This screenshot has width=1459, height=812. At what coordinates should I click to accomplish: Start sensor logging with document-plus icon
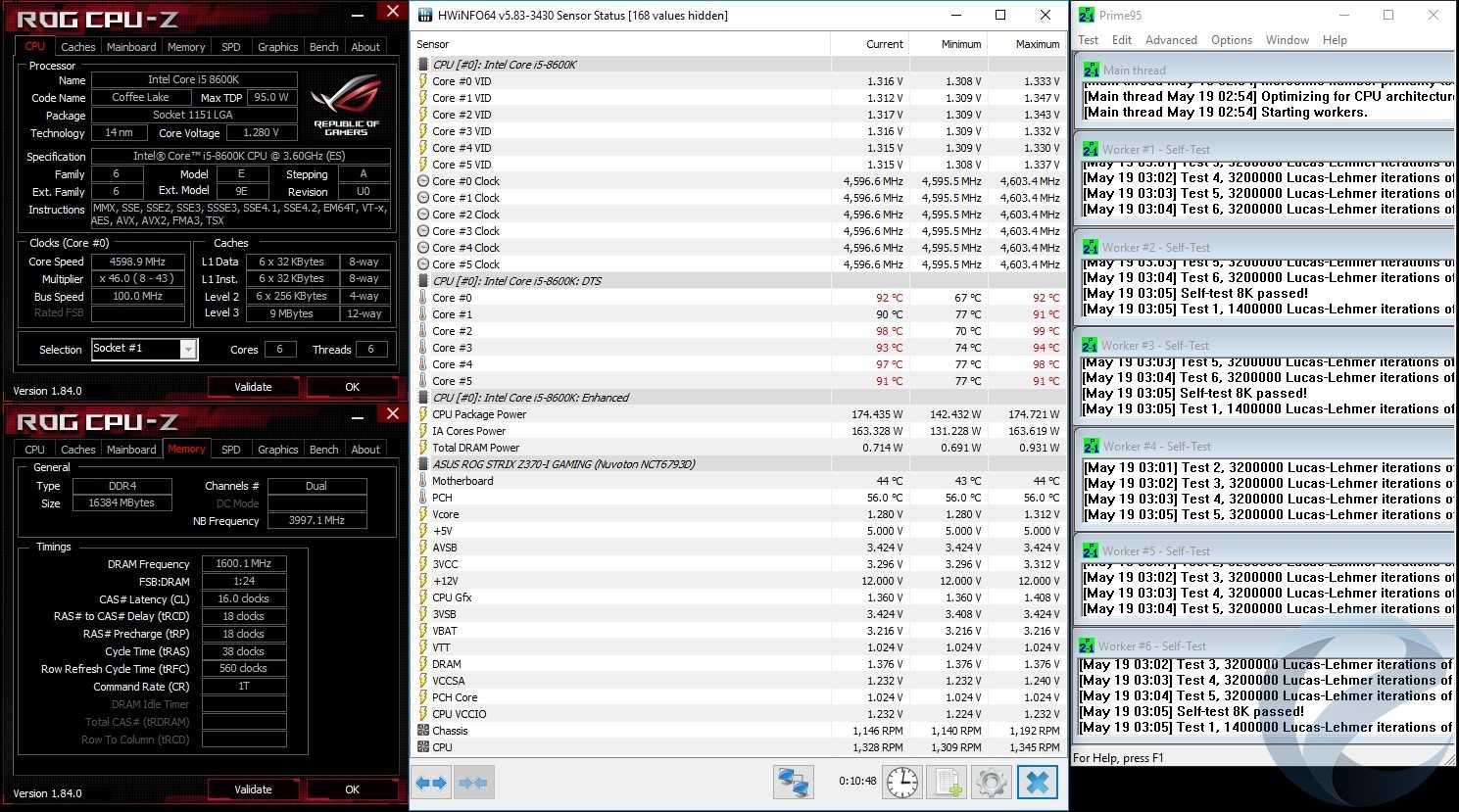(x=948, y=783)
